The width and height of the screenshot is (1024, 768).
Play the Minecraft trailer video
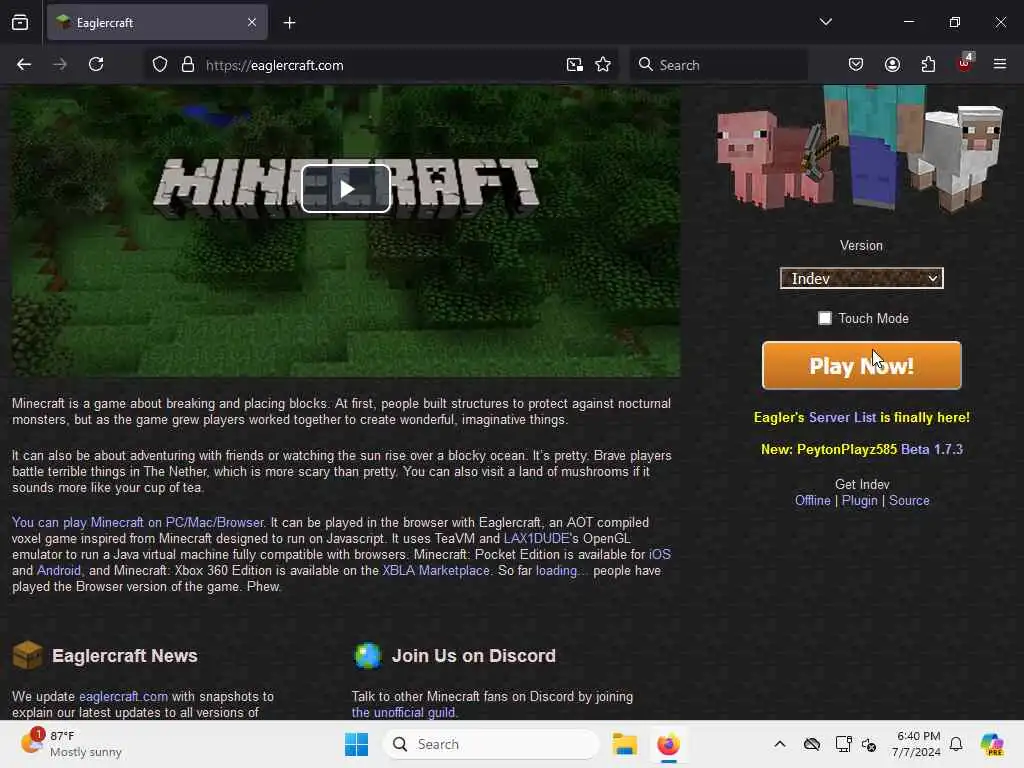coord(345,189)
